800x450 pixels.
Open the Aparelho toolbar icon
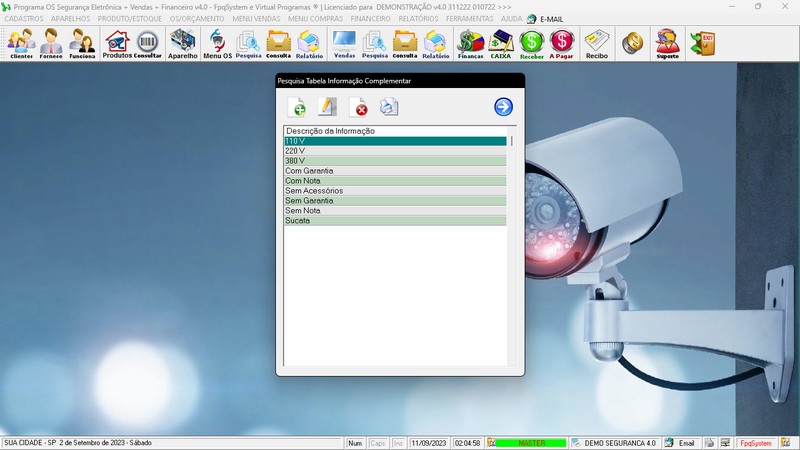coord(183,44)
